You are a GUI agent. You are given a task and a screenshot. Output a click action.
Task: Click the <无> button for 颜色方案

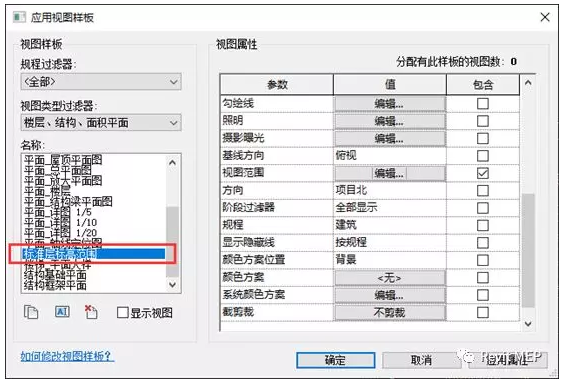click(390, 278)
